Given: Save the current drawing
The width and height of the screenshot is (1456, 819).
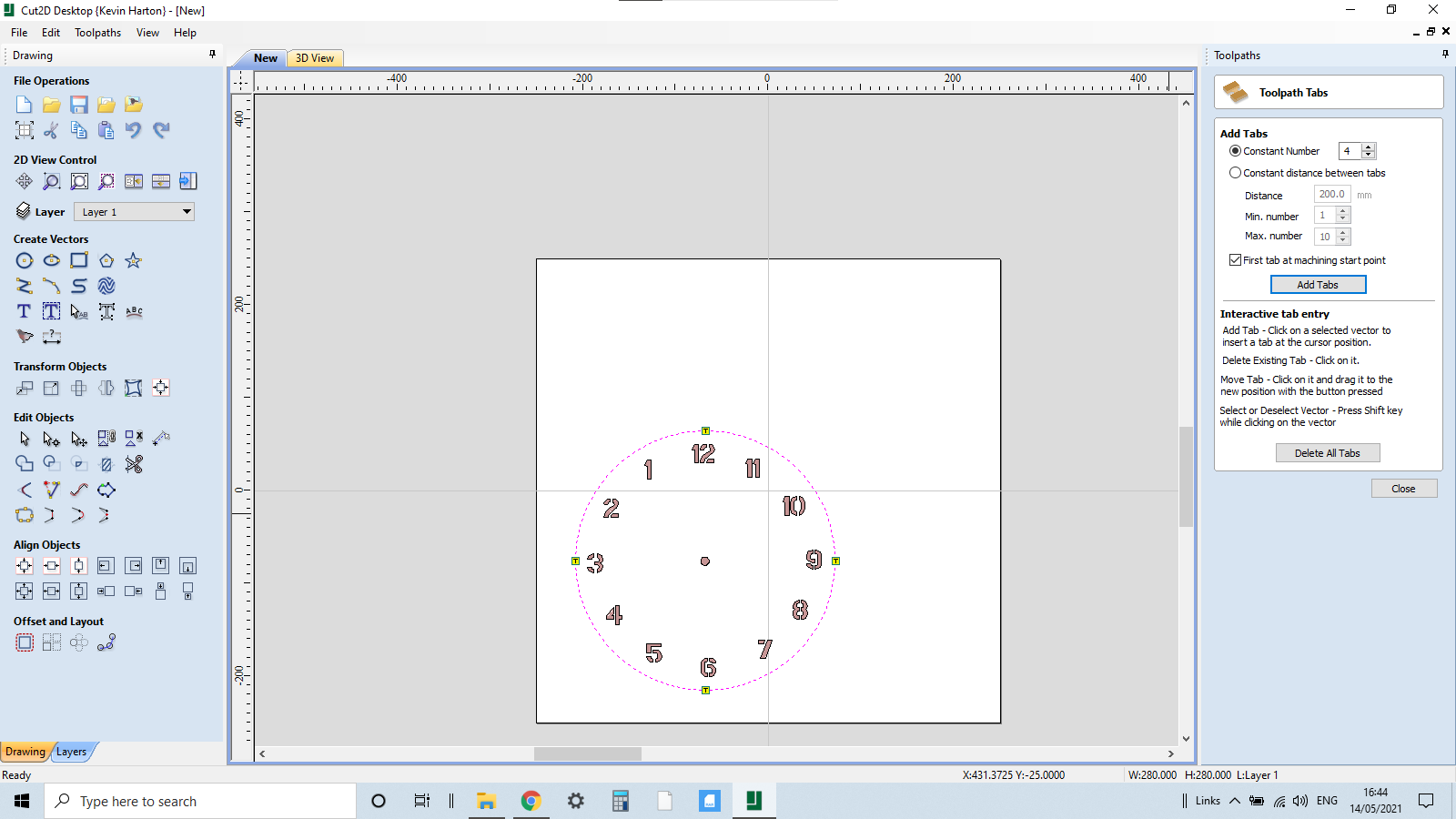Looking at the screenshot, I should pos(78,104).
